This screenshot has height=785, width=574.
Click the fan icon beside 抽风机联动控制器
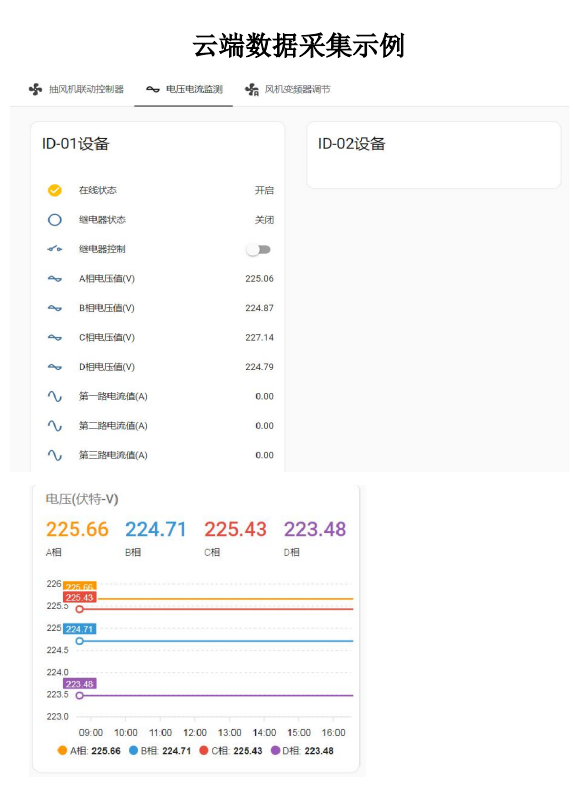[x=36, y=89]
